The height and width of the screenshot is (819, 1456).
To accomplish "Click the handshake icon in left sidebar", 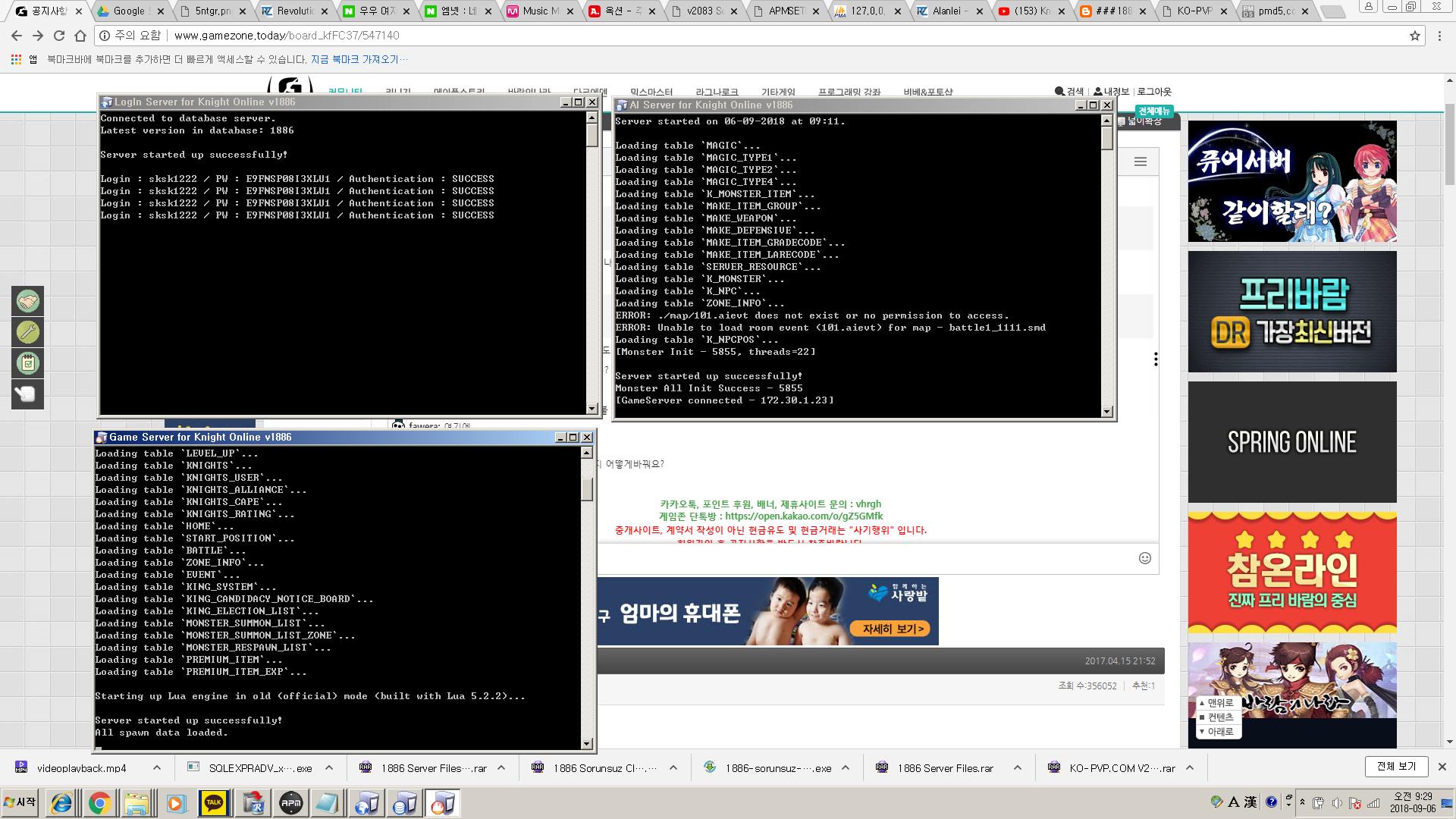I will tap(27, 302).
